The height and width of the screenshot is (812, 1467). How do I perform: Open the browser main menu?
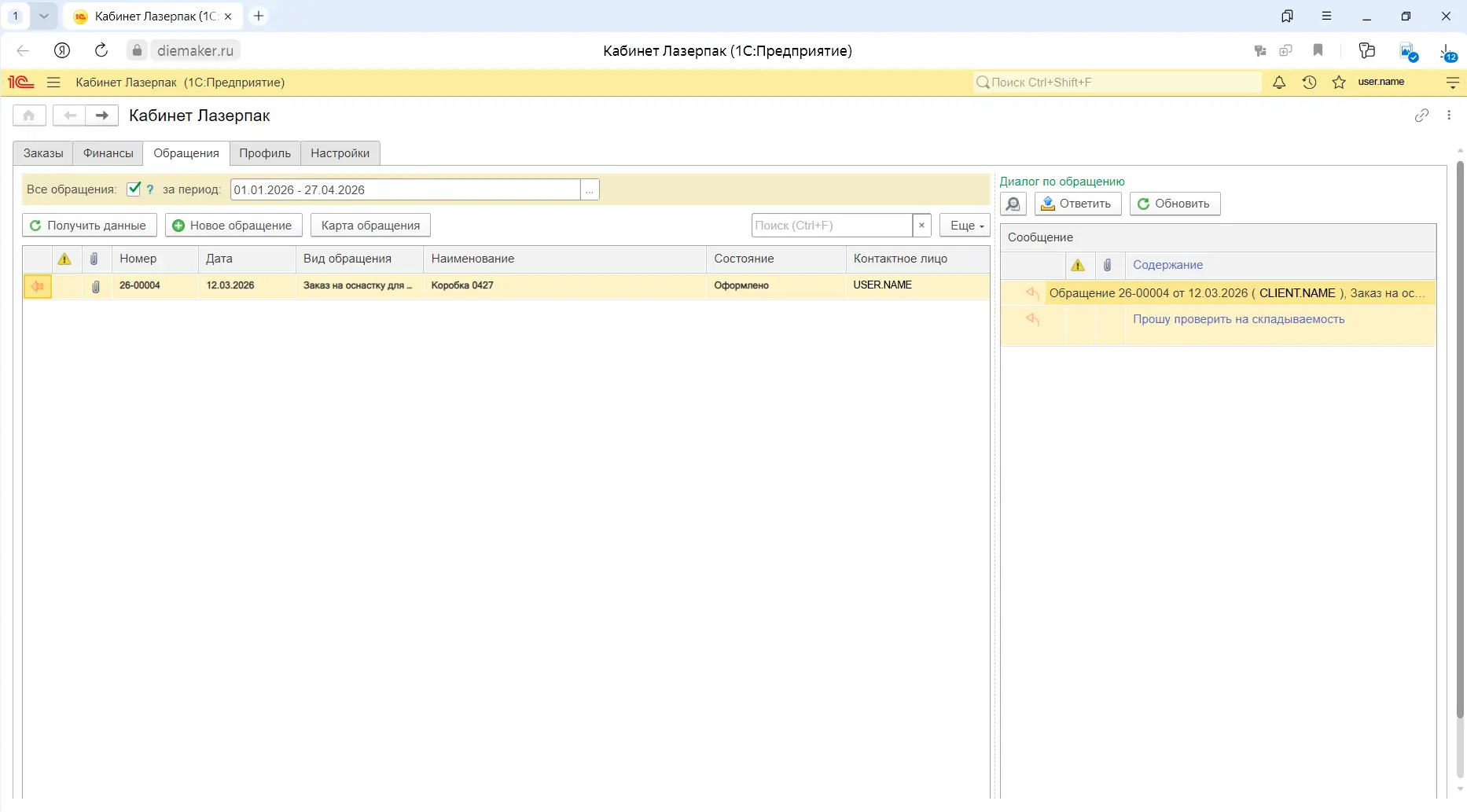point(1327,16)
